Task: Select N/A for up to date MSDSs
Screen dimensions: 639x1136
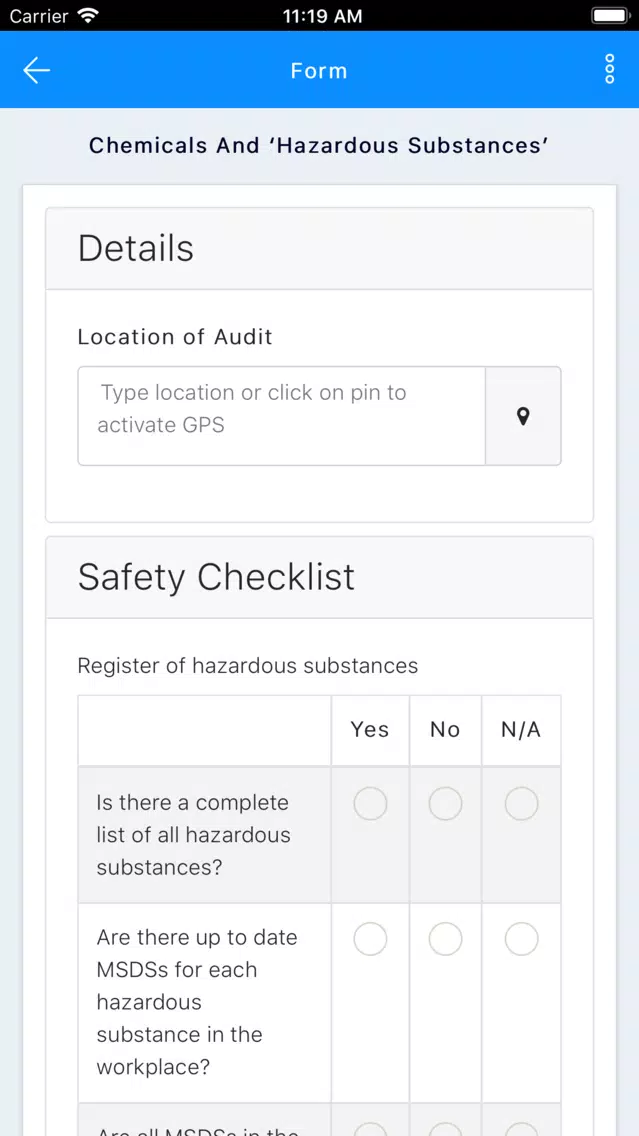Action: point(521,940)
